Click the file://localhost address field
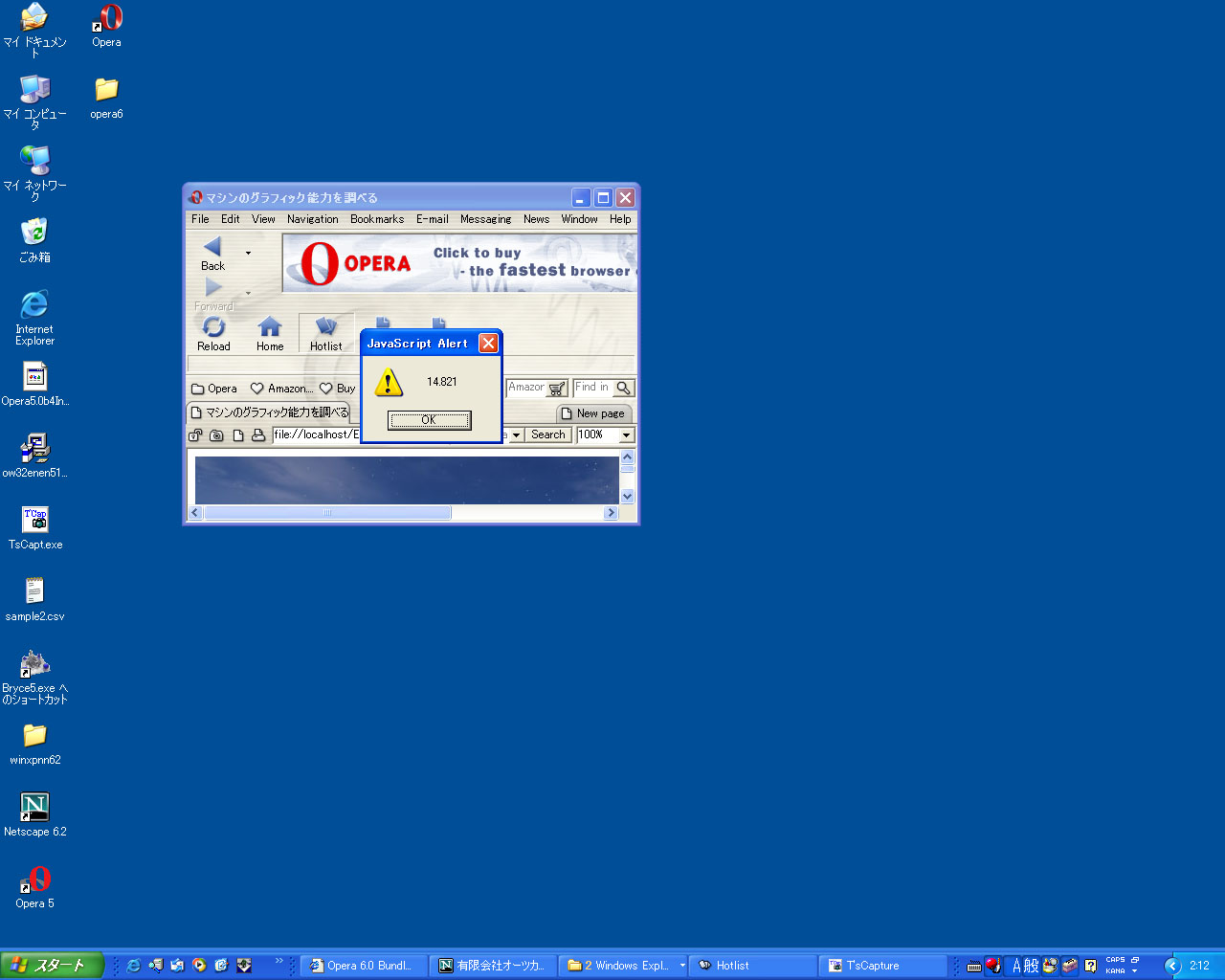The image size is (1225, 980). point(316,434)
